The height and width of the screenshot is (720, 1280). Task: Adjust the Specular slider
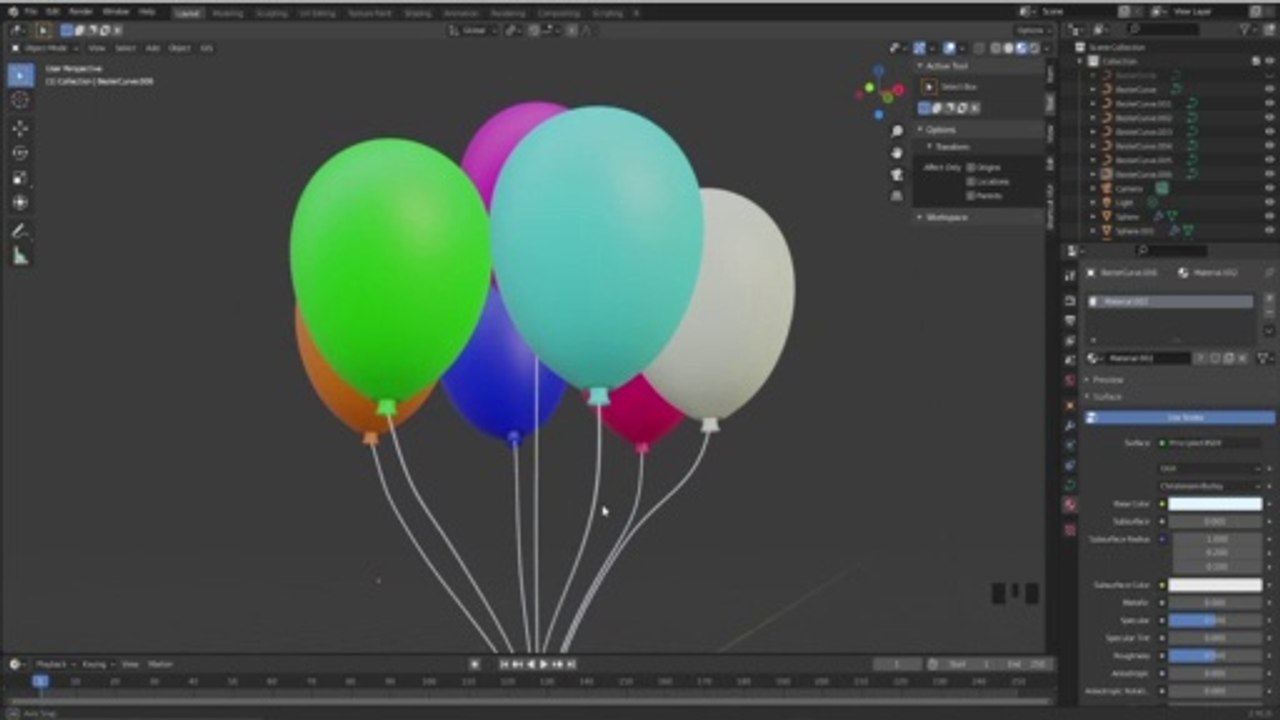1215,621
